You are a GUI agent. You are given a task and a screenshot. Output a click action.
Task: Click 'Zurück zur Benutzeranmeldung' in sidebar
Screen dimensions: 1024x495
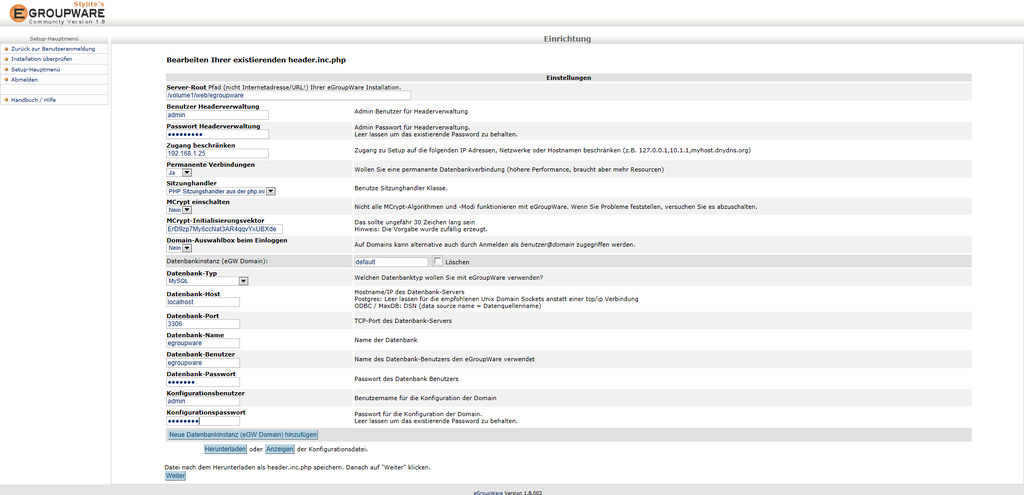tap(53, 48)
